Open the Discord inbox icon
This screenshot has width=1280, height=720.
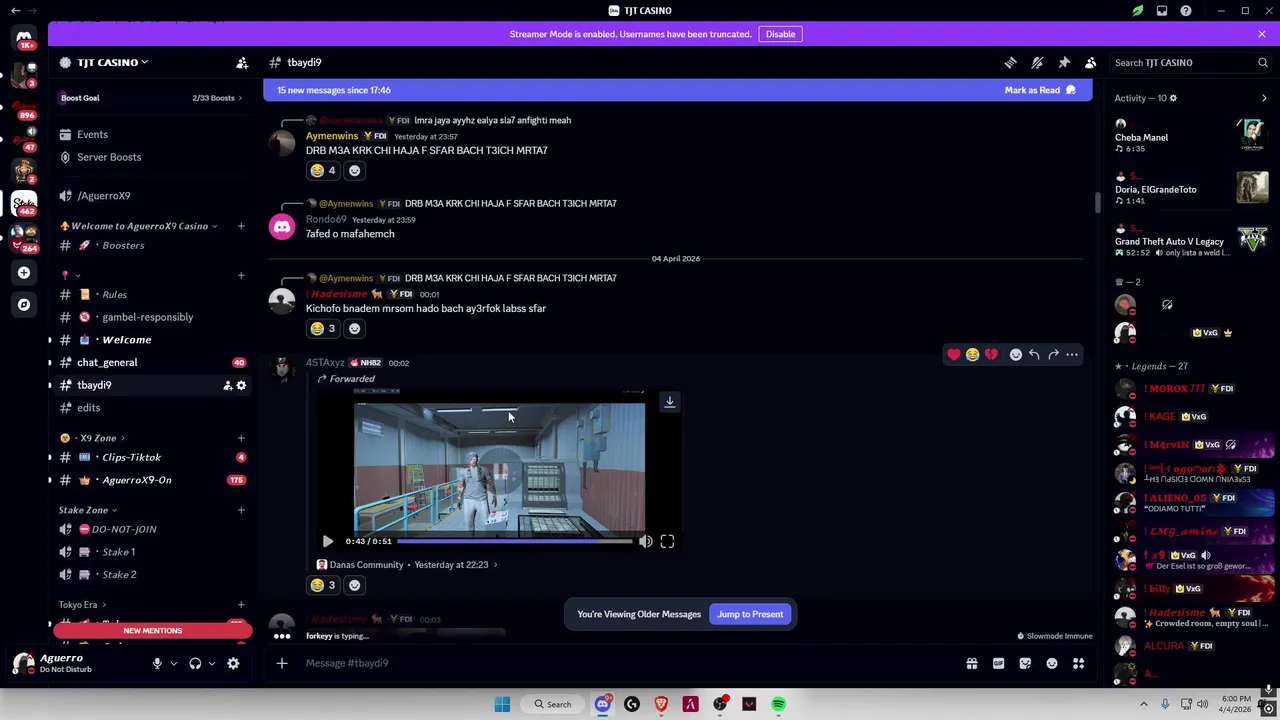coord(1162,11)
